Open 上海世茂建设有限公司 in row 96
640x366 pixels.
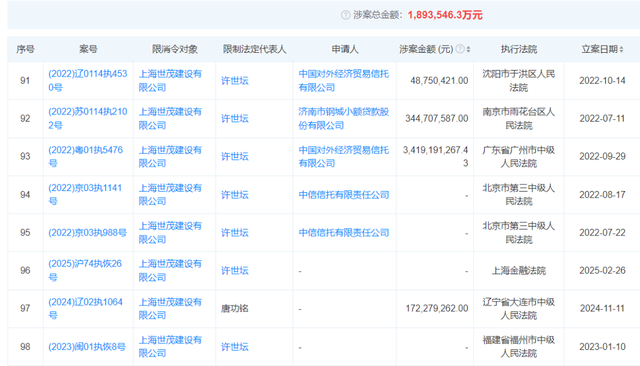170,270
